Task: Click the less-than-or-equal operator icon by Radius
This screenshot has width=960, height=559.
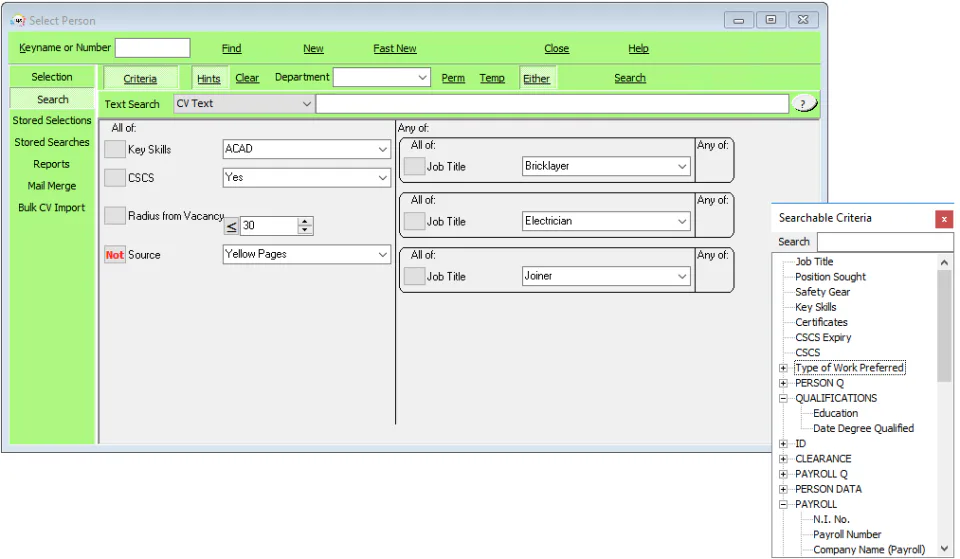Action: click(x=231, y=227)
